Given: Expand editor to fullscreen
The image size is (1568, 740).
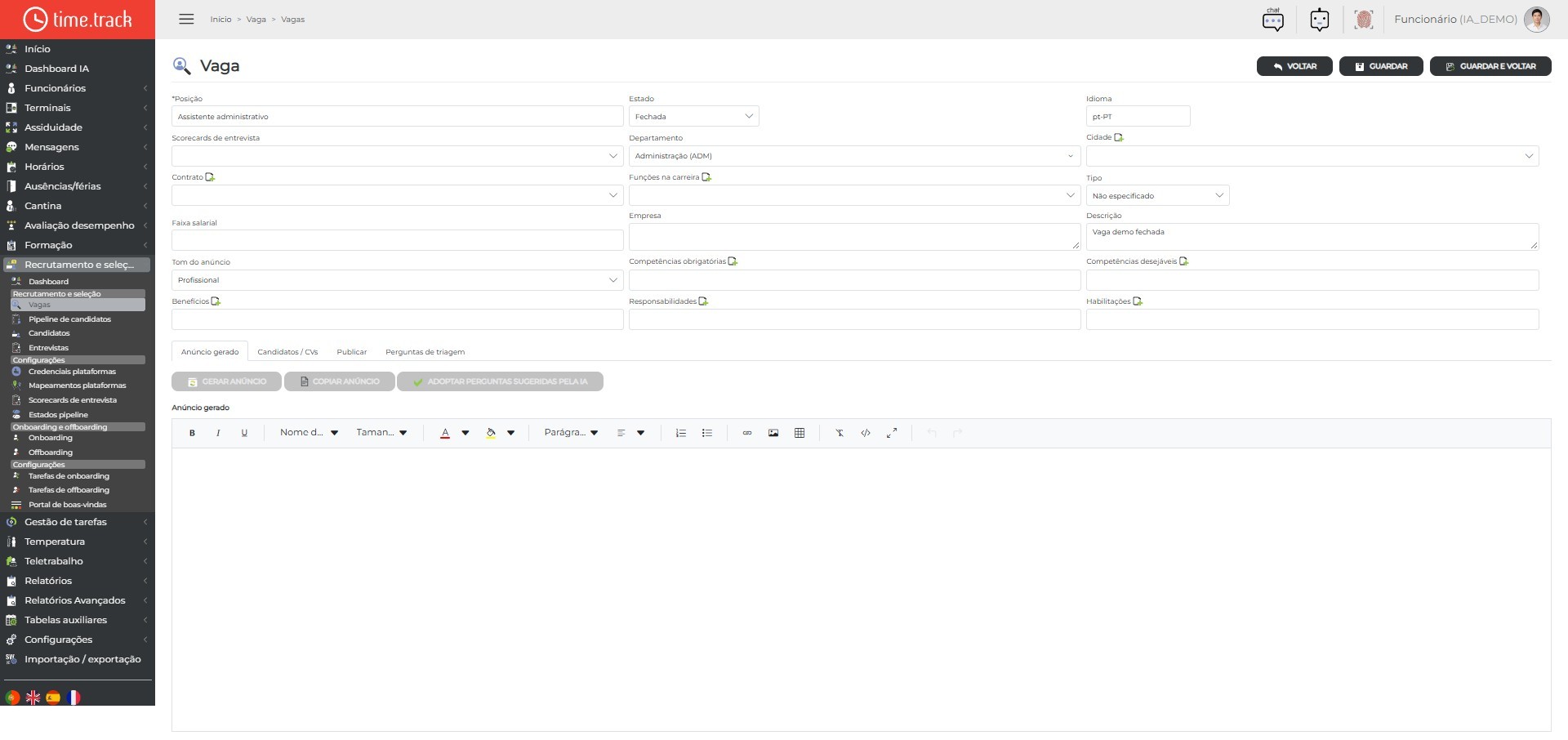Looking at the screenshot, I should click(x=892, y=433).
